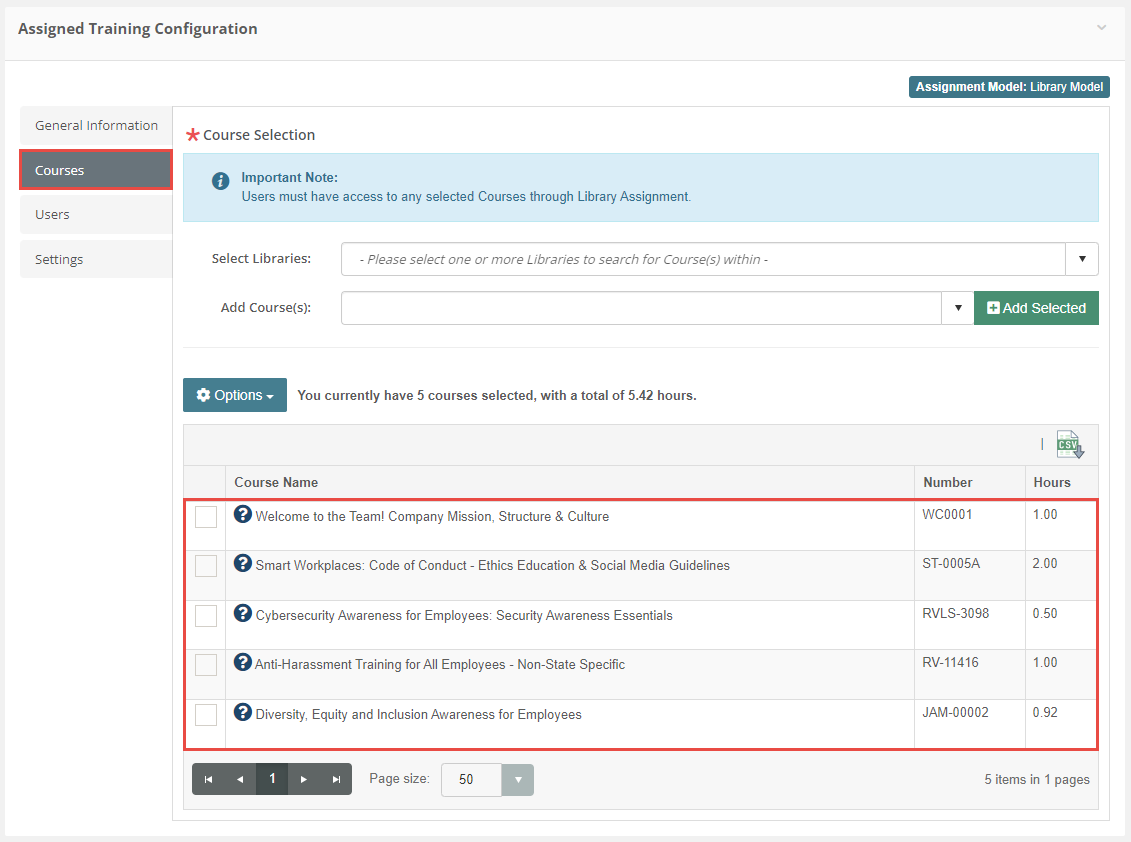Image resolution: width=1131 pixels, height=842 pixels.
Task: Click course number RVLS-3098
Action: point(956,613)
